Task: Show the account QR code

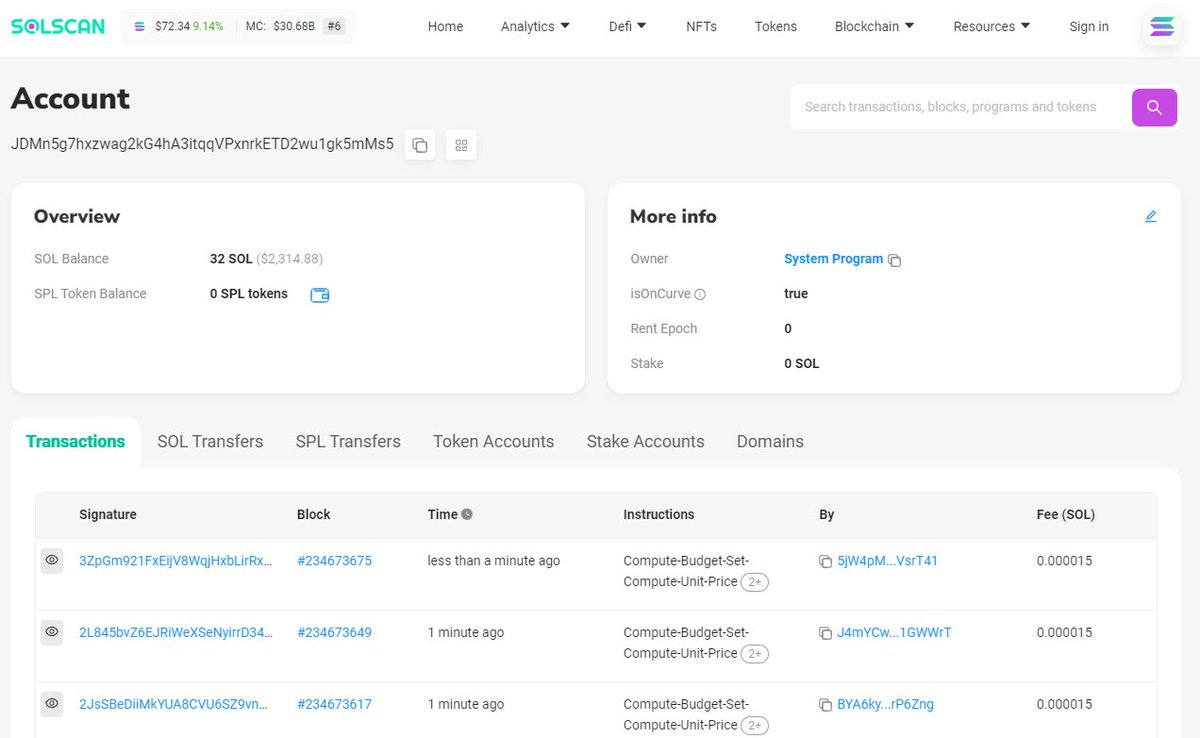Action: pos(461,145)
